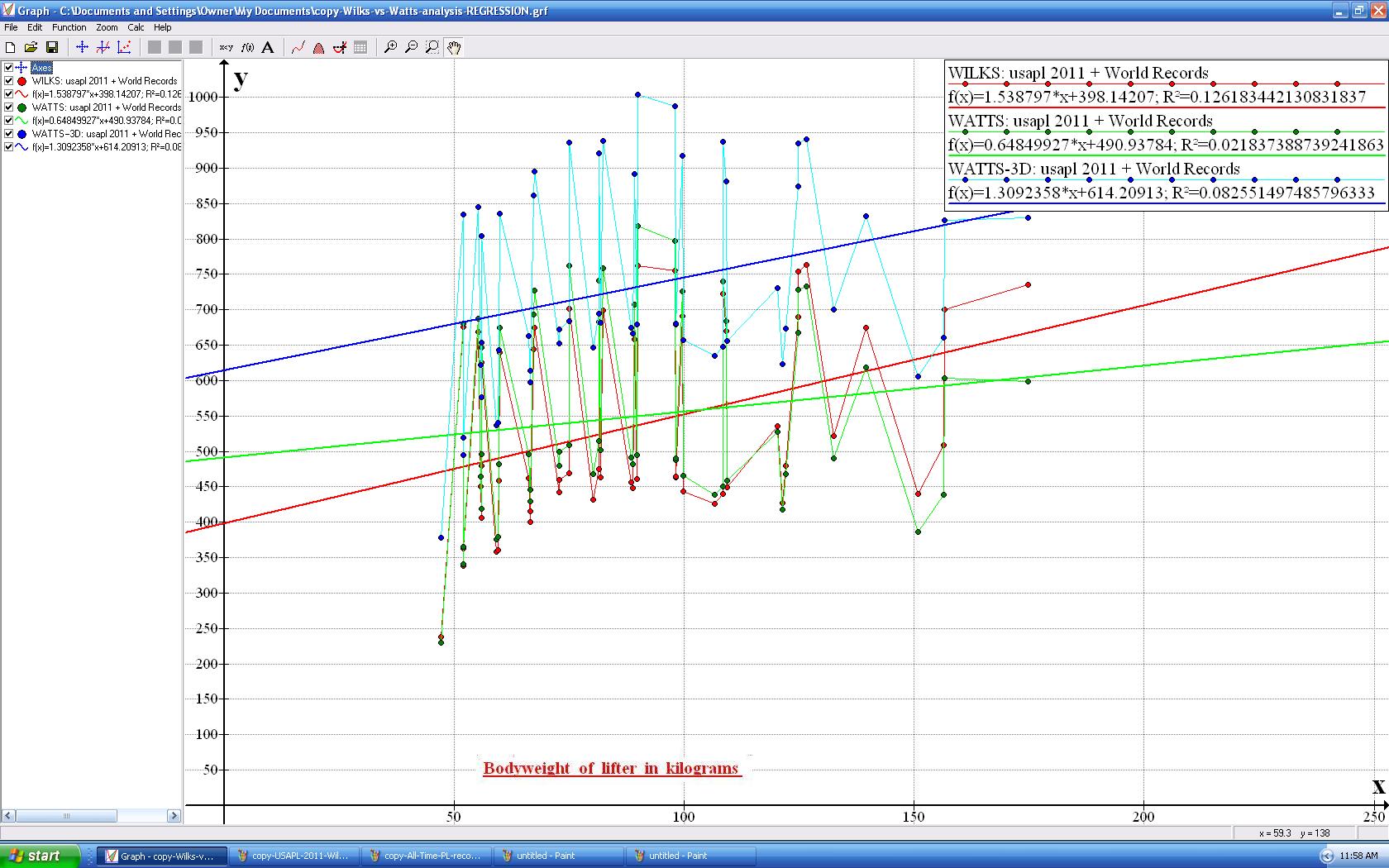The width and height of the screenshot is (1389, 868).
Task: Open the Calc menu
Action: click(x=136, y=27)
